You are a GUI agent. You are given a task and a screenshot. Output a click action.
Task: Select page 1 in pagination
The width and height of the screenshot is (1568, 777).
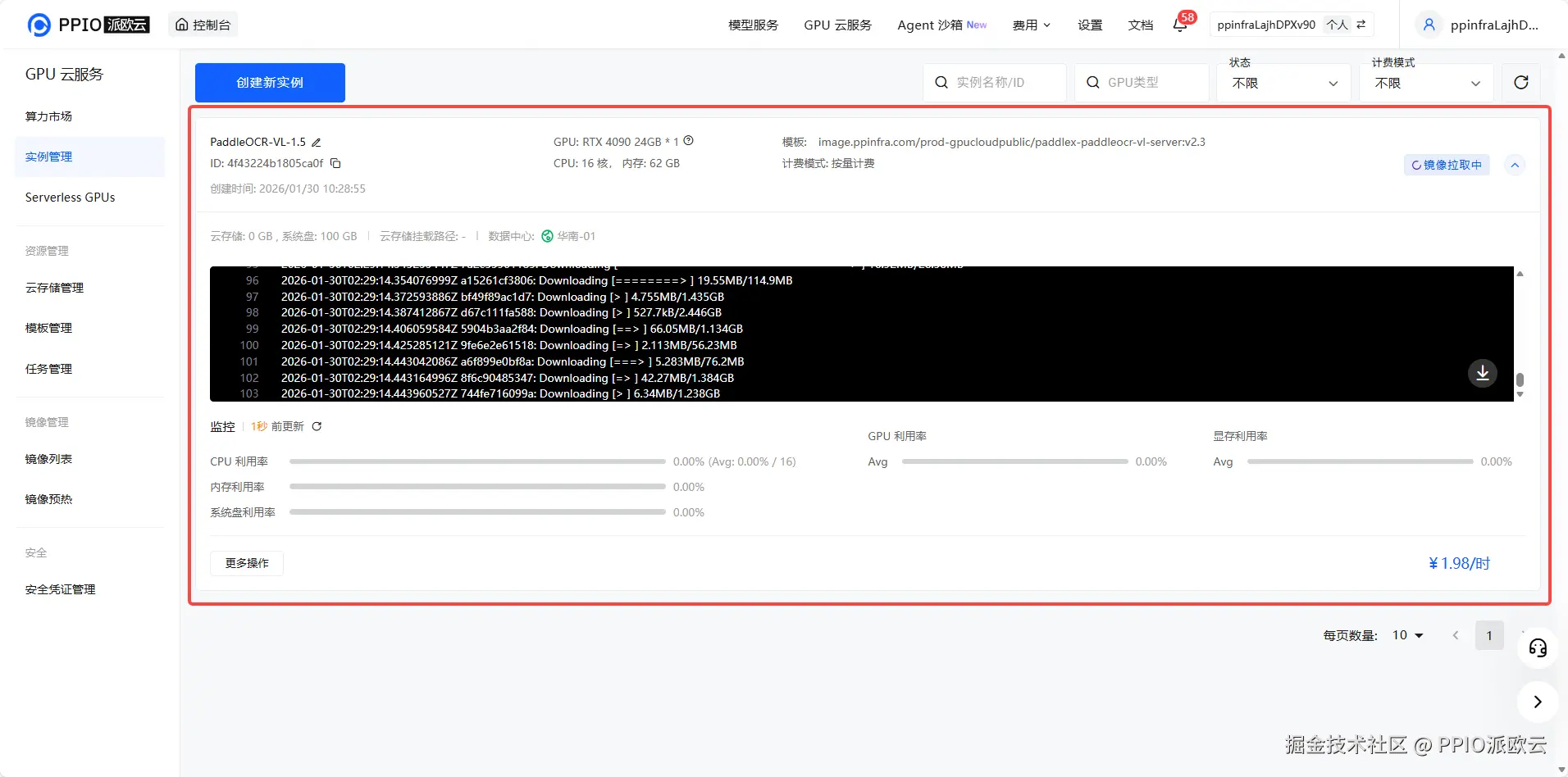(1489, 635)
